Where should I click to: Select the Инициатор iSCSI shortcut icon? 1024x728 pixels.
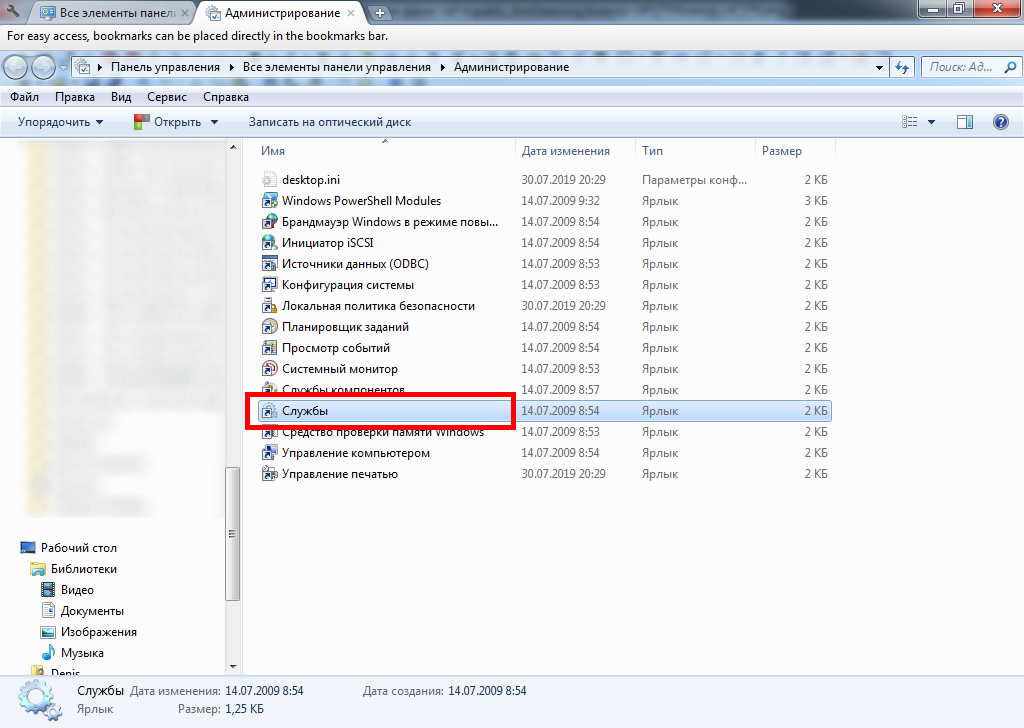tap(268, 243)
